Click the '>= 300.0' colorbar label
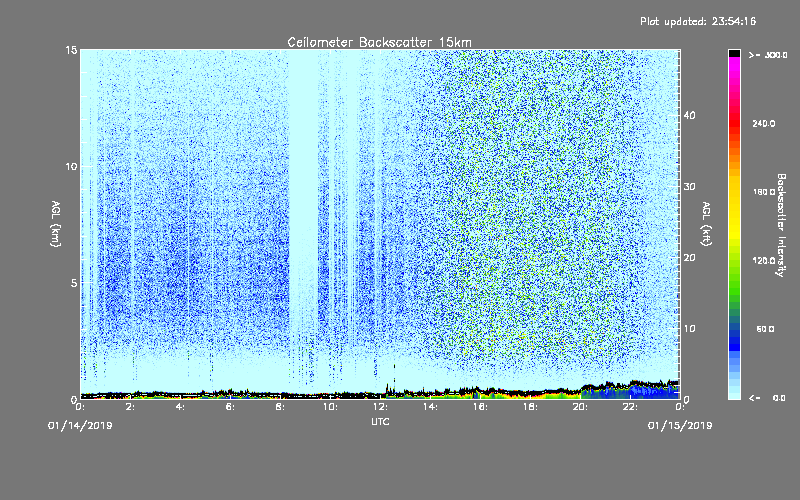Image resolution: width=800 pixels, height=500 pixels. tap(768, 55)
